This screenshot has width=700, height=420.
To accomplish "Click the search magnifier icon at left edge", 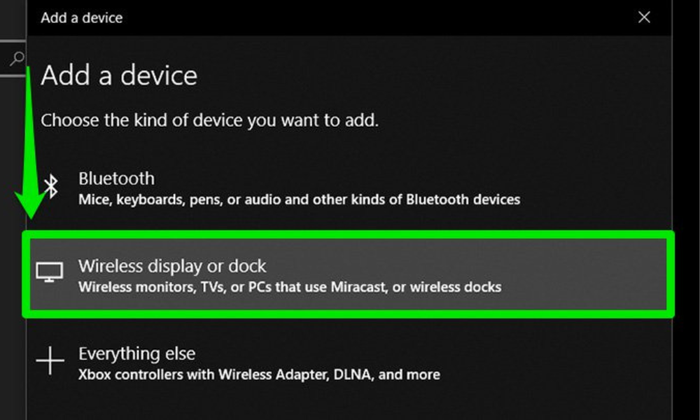I will point(15,59).
